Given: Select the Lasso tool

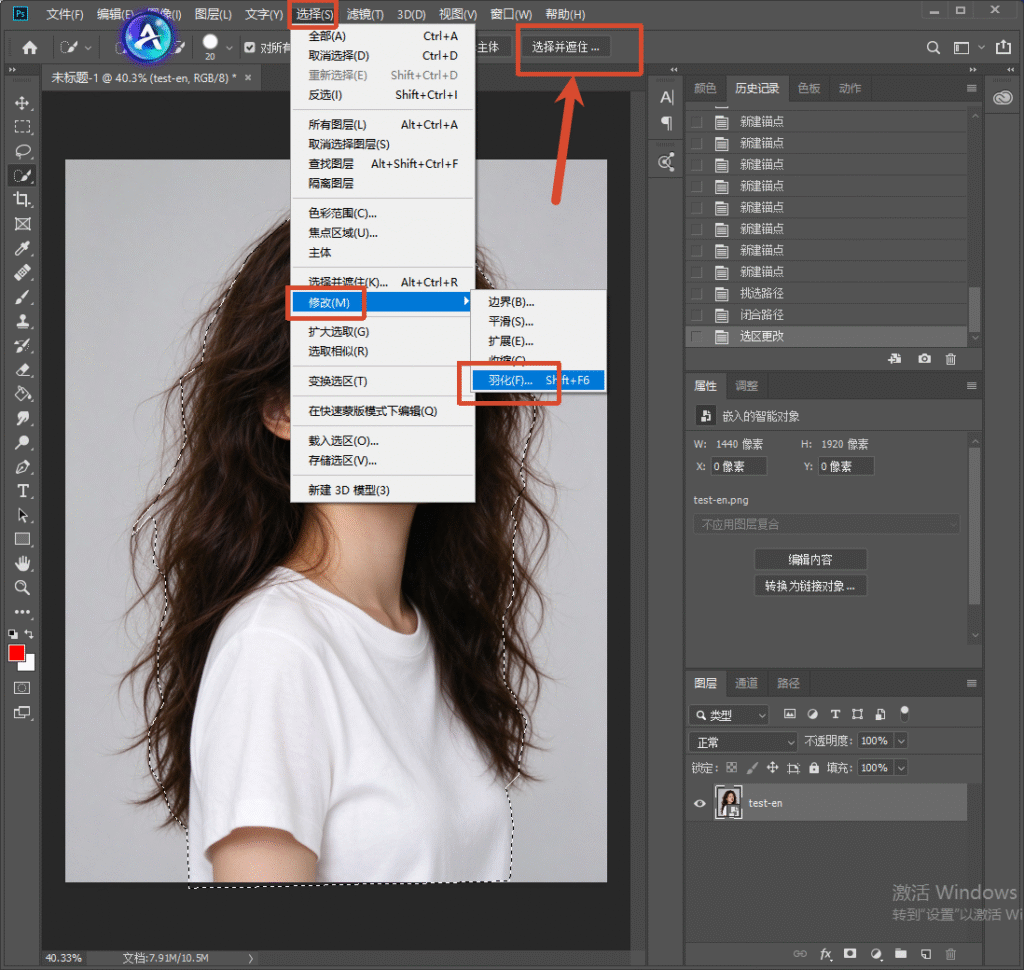Looking at the screenshot, I should (x=22, y=152).
